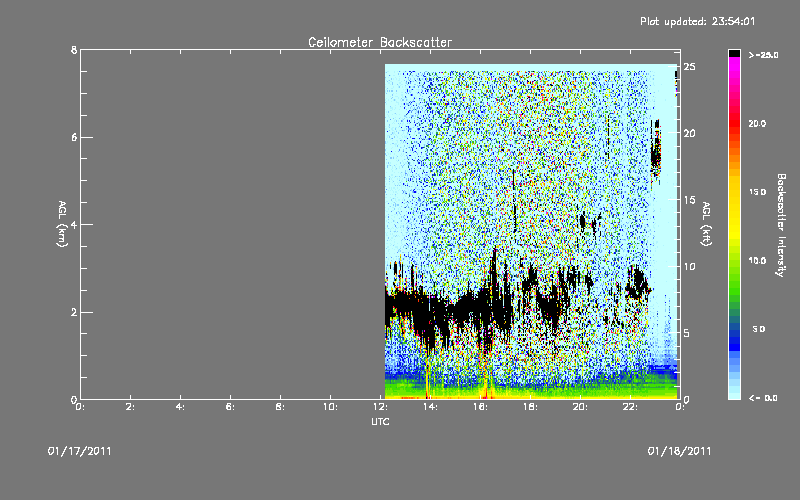Click the '25' kft tick label on right axis
800x500 pixels.
[x=689, y=67]
